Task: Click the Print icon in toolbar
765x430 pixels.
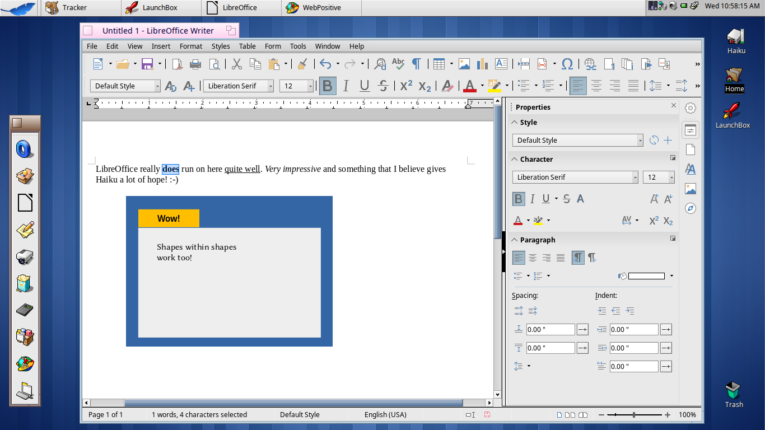Action: pos(195,64)
